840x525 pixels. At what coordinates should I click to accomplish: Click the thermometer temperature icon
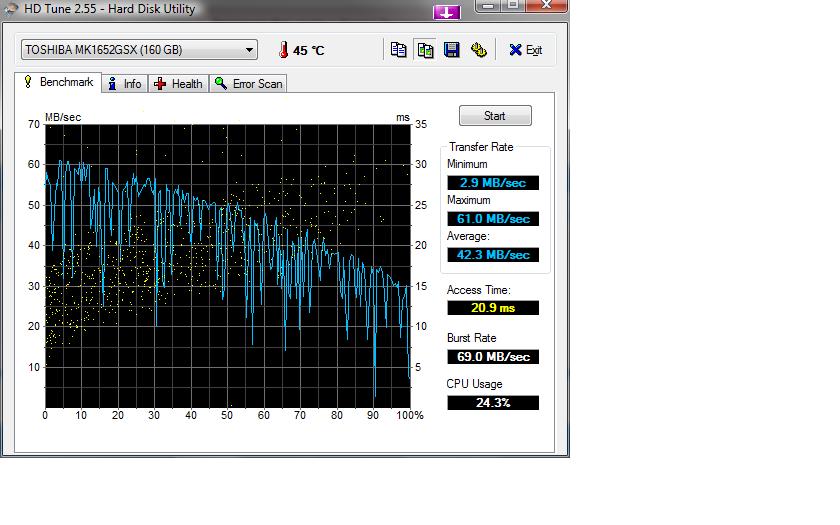point(283,50)
